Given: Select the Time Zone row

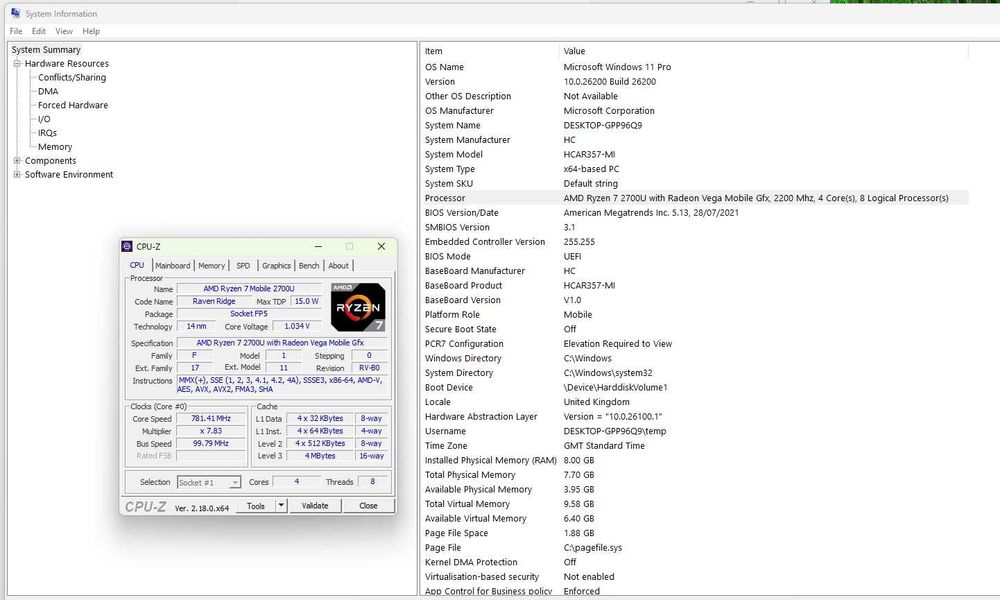Looking at the screenshot, I should pyautogui.click(x=696, y=446).
